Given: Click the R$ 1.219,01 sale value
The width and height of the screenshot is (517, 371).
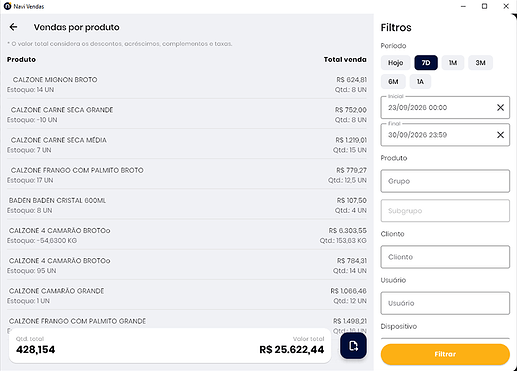Looking at the screenshot, I should [x=351, y=140].
